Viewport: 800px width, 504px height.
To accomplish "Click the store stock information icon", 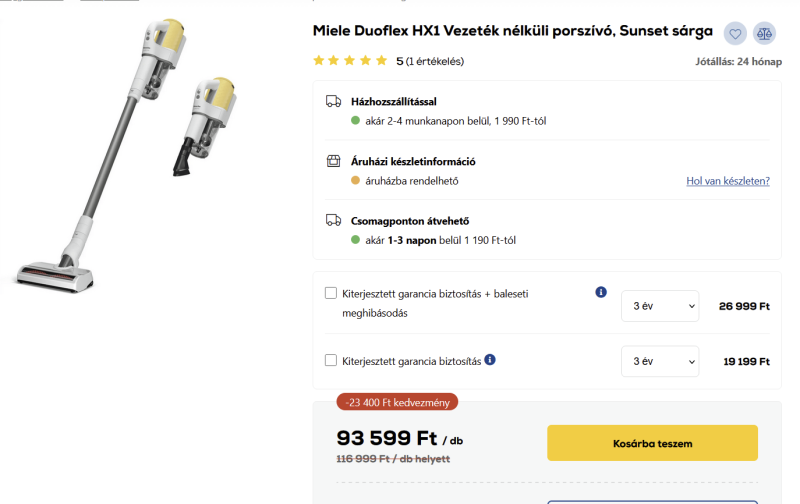I will pos(334,161).
